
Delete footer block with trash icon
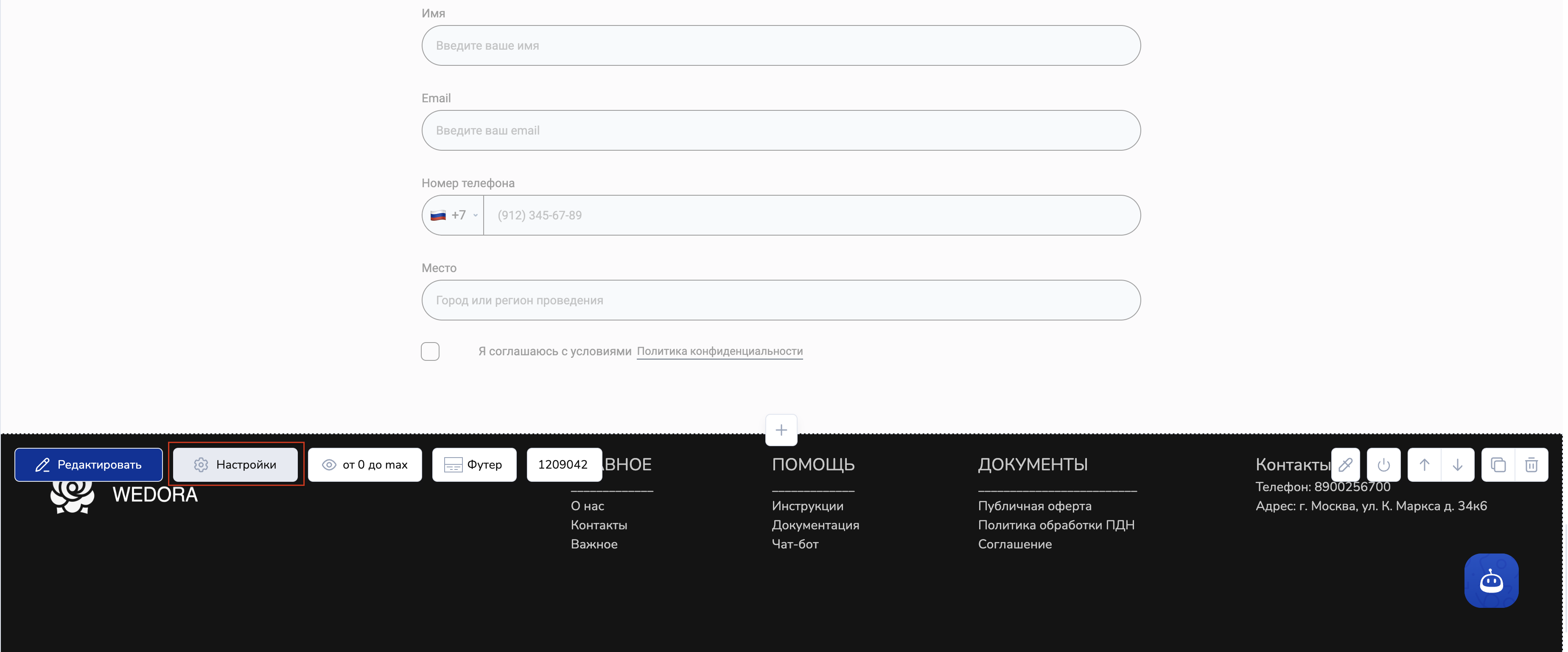tap(1532, 465)
